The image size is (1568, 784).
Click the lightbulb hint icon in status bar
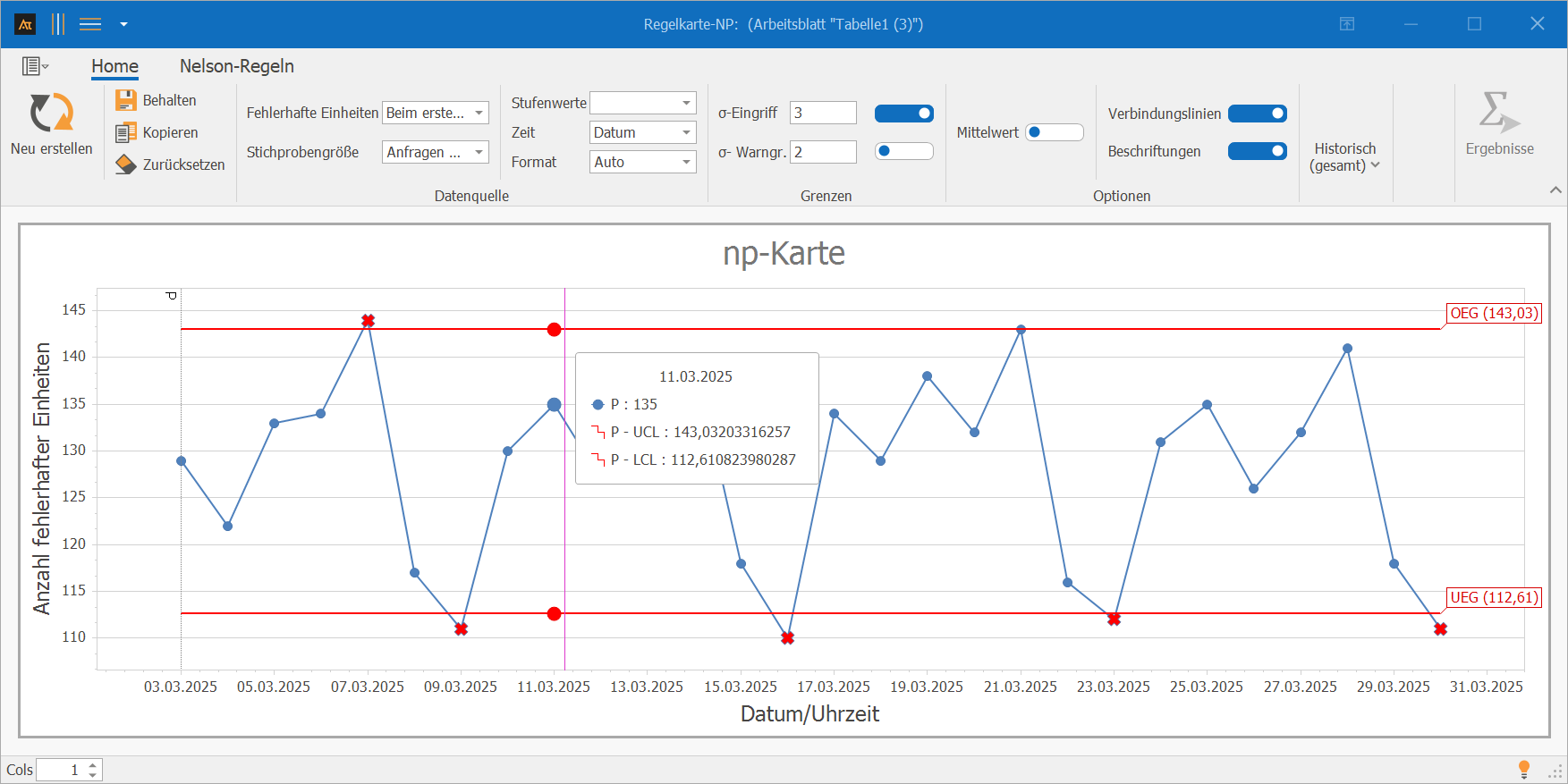(x=1524, y=769)
